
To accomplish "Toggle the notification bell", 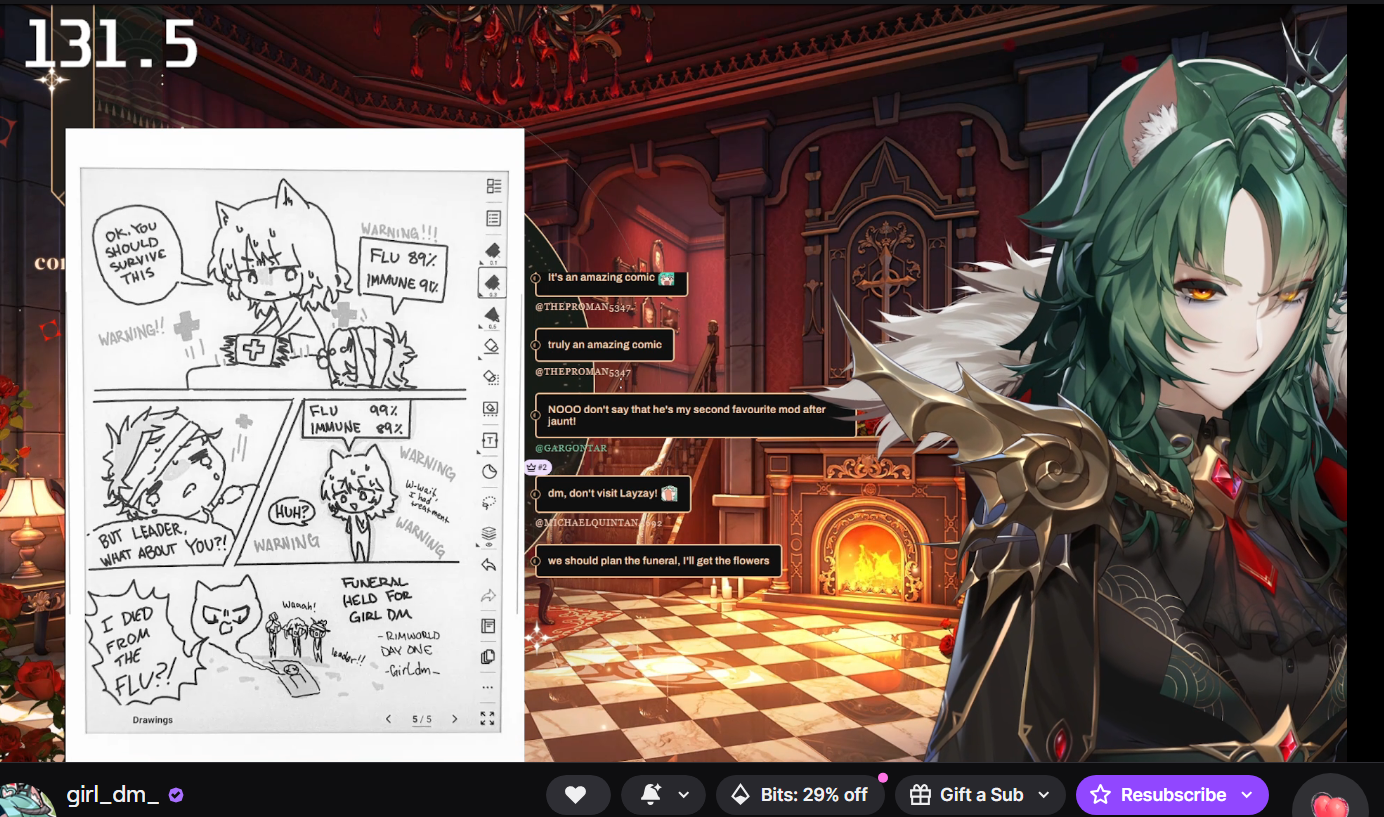I will point(651,795).
